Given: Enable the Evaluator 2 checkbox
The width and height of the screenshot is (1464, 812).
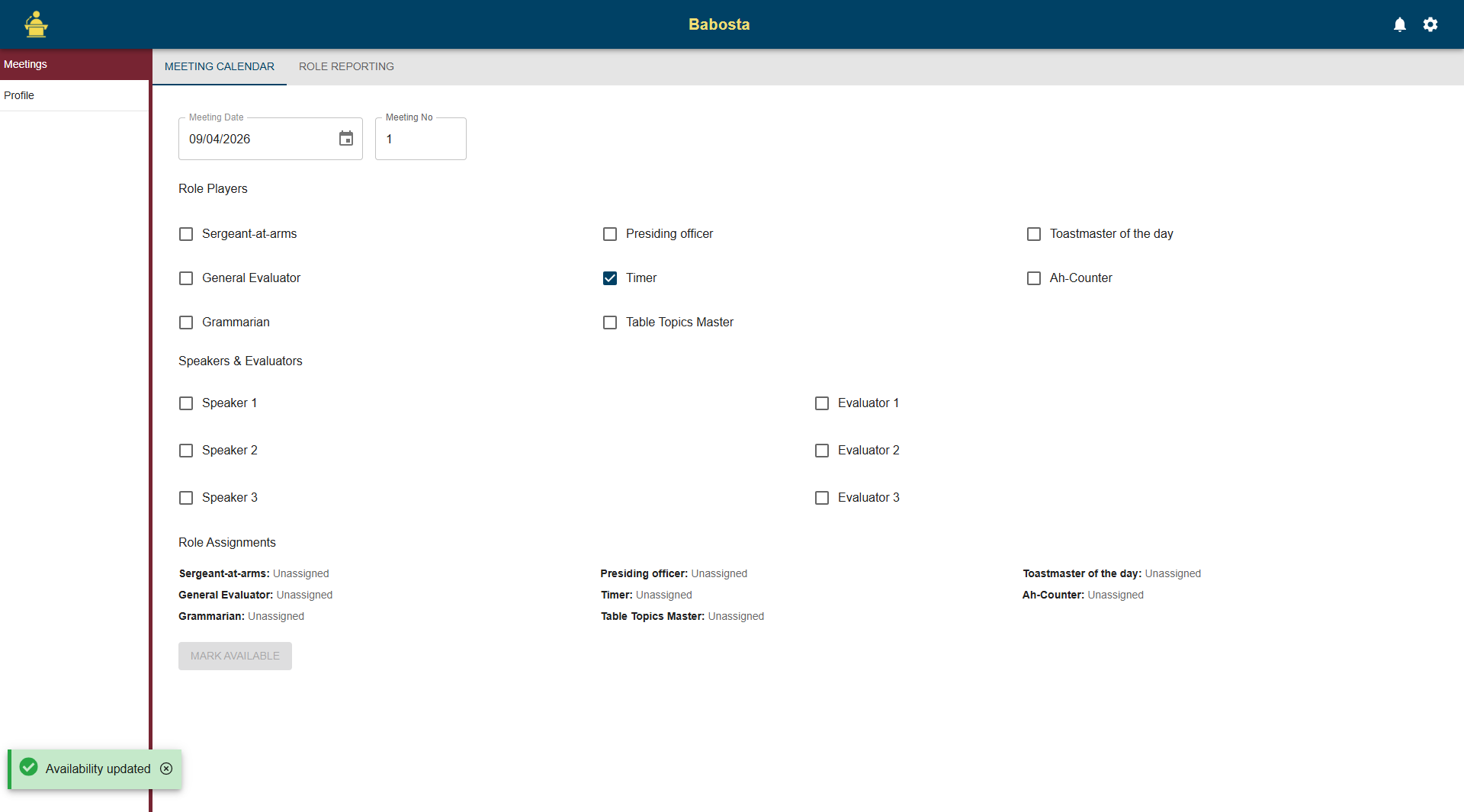Looking at the screenshot, I should point(822,451).
